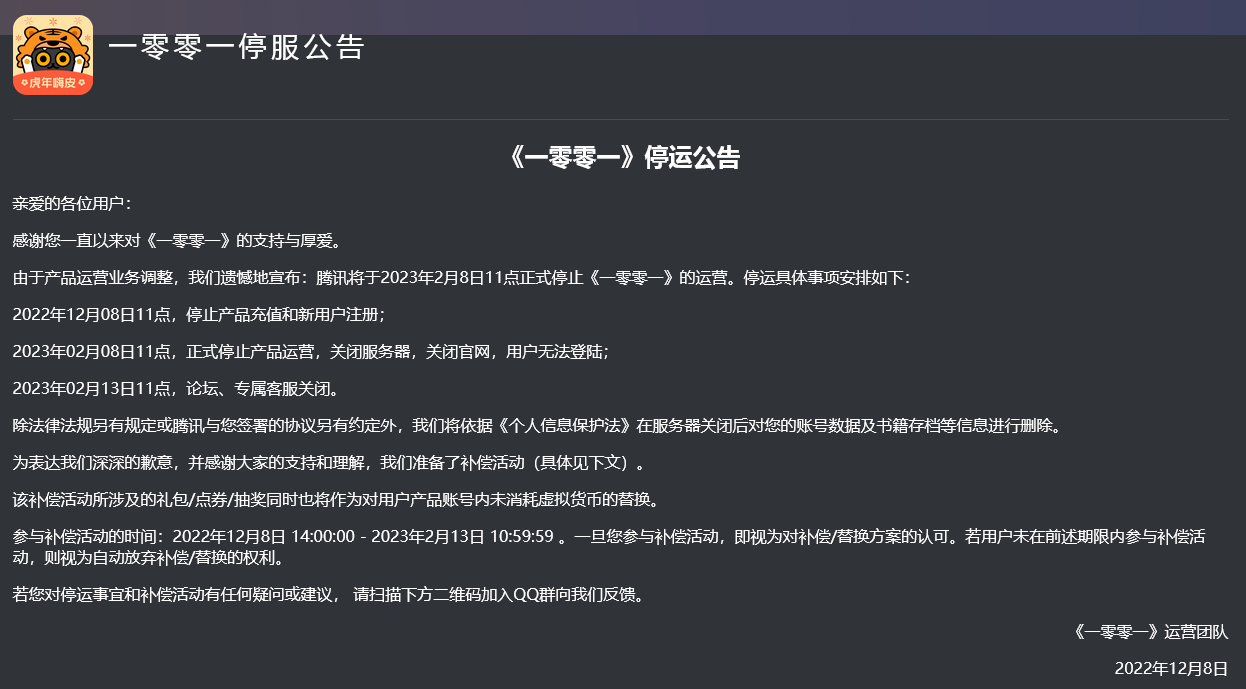Click the 《一零零一》运营团队 signature
This screenshot has height=689, width=1246.
(x=1150, y=630)
